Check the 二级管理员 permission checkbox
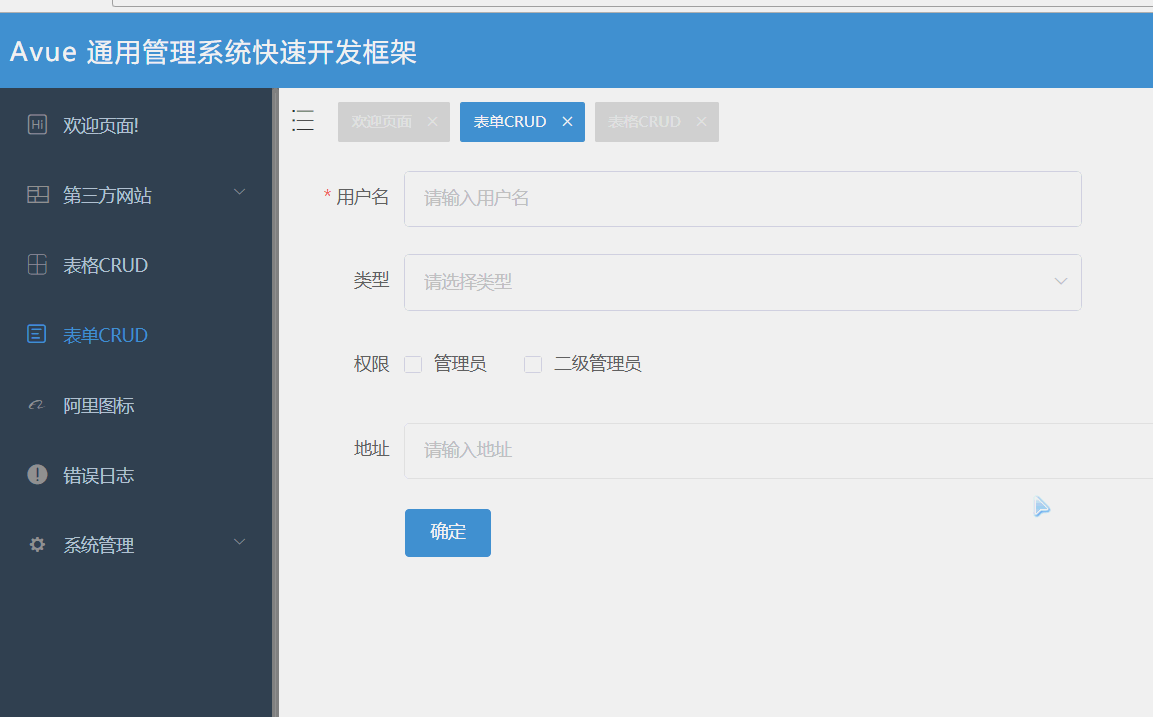This screenshot has height=717, width=1153. tap(533, 364)
